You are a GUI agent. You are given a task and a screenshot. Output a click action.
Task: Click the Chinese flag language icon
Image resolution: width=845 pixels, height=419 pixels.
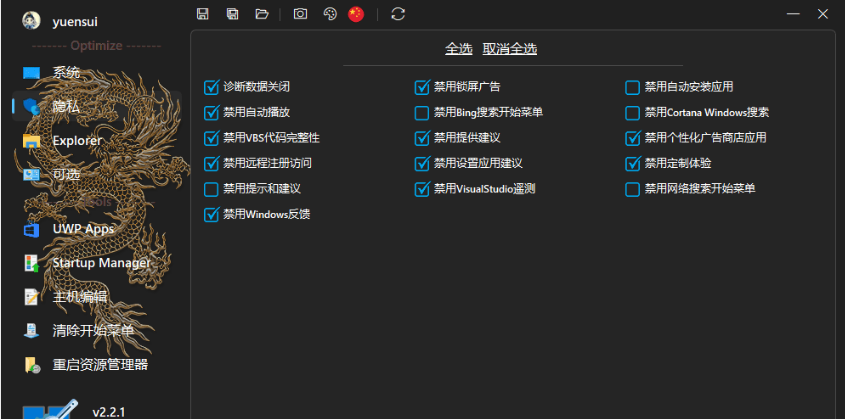coord(356,14)
